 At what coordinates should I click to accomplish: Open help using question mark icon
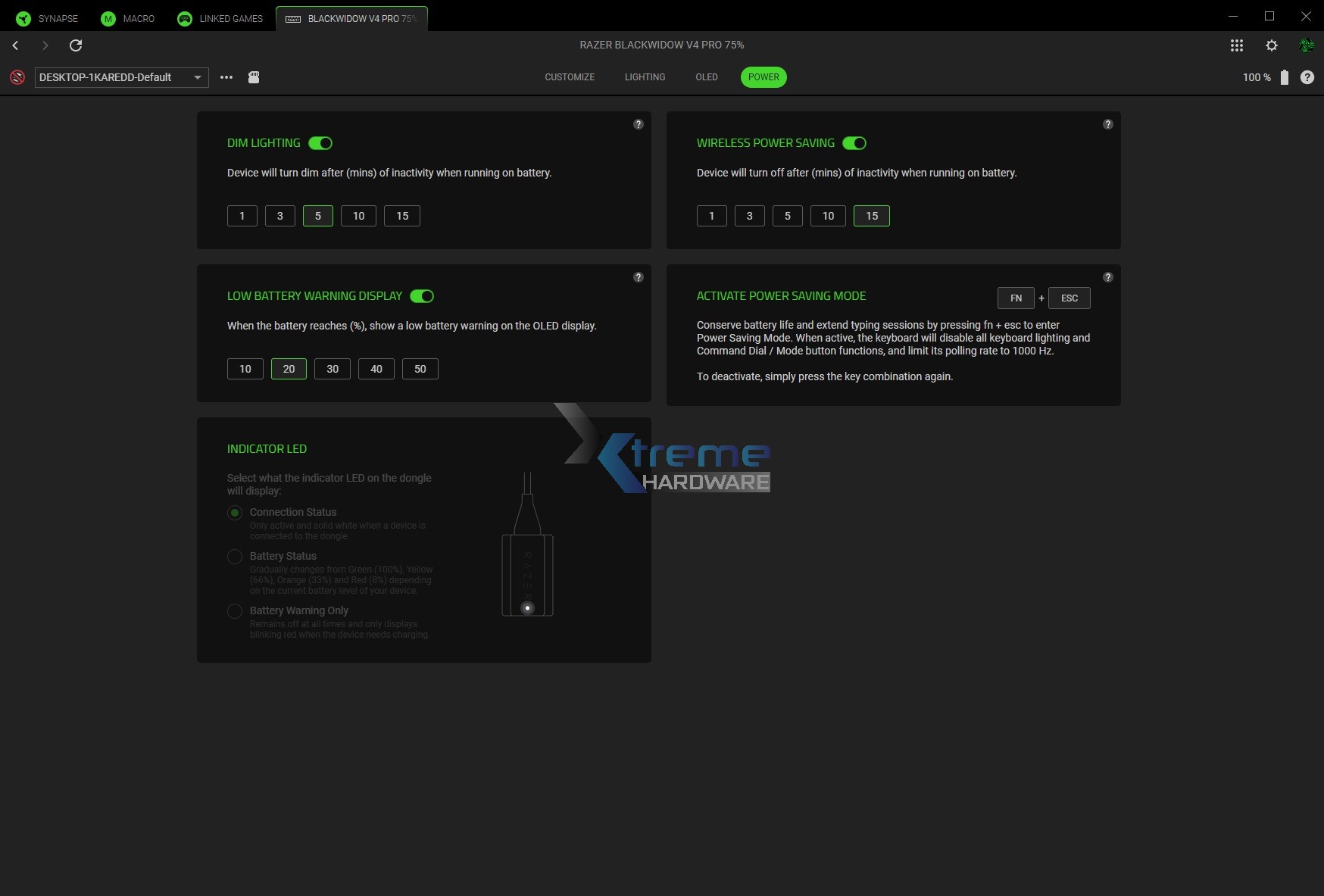pyautogui.click(x=1307, y=76)
